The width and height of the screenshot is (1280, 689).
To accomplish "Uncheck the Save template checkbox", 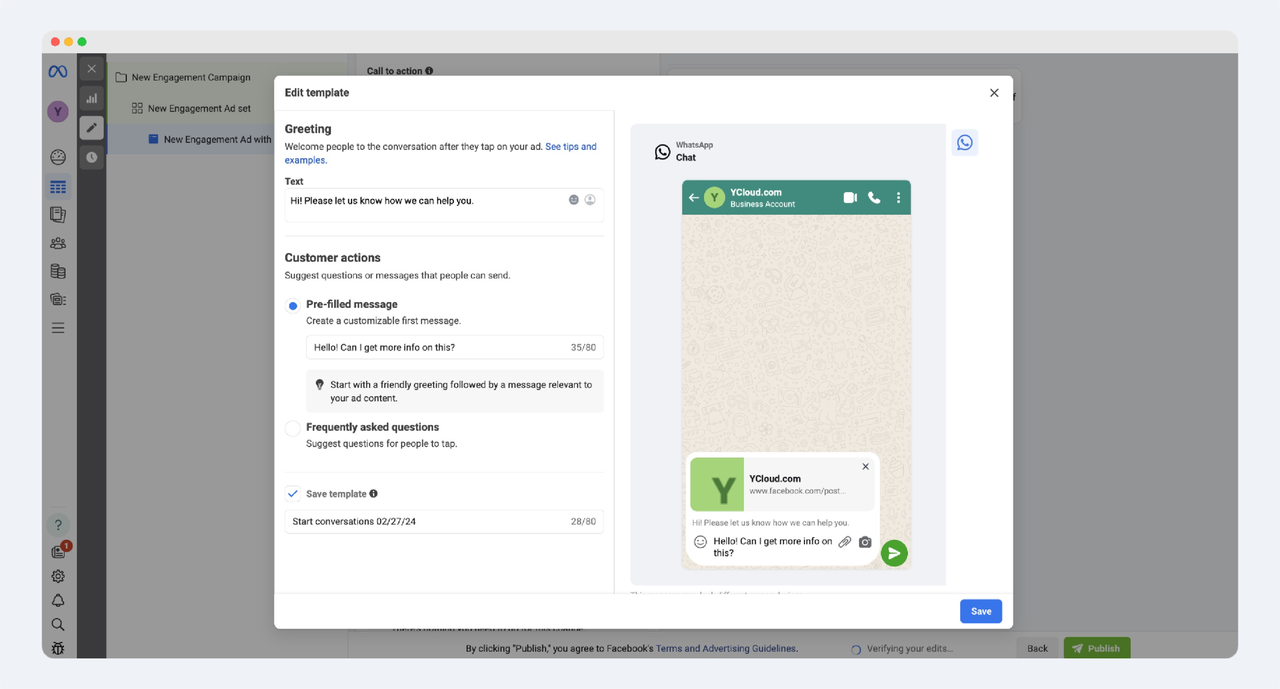I will tap(293, 494).
